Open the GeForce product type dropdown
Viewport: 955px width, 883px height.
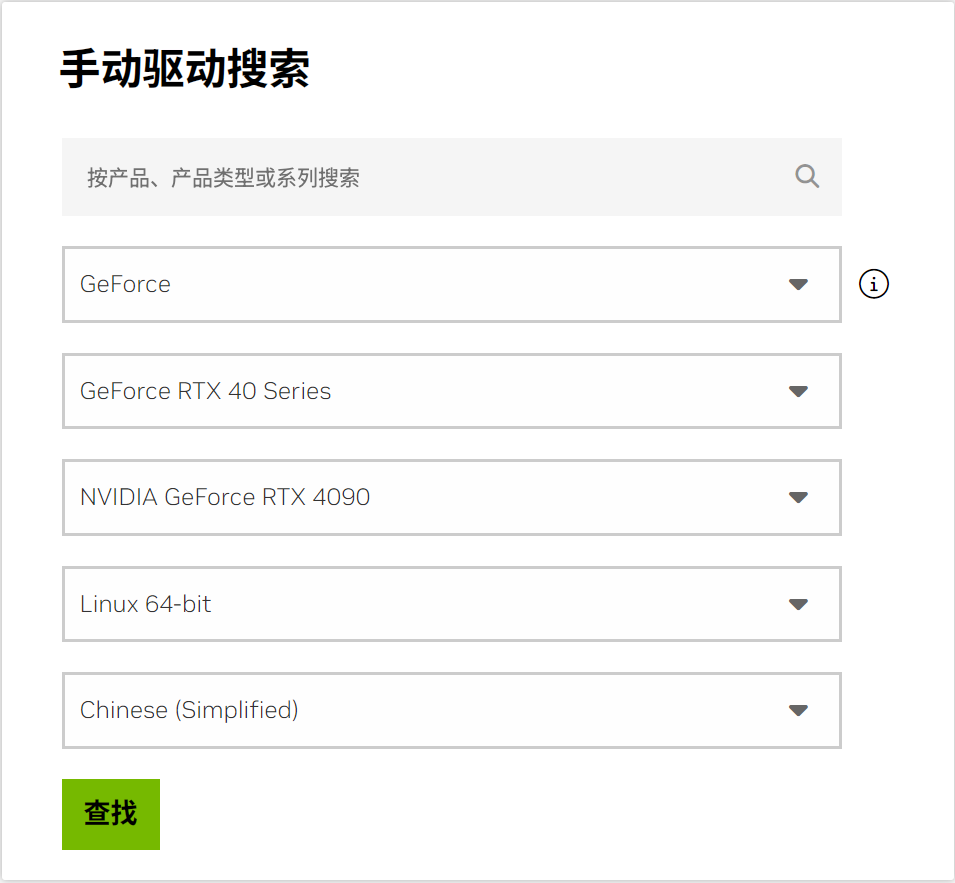(450, 284)
